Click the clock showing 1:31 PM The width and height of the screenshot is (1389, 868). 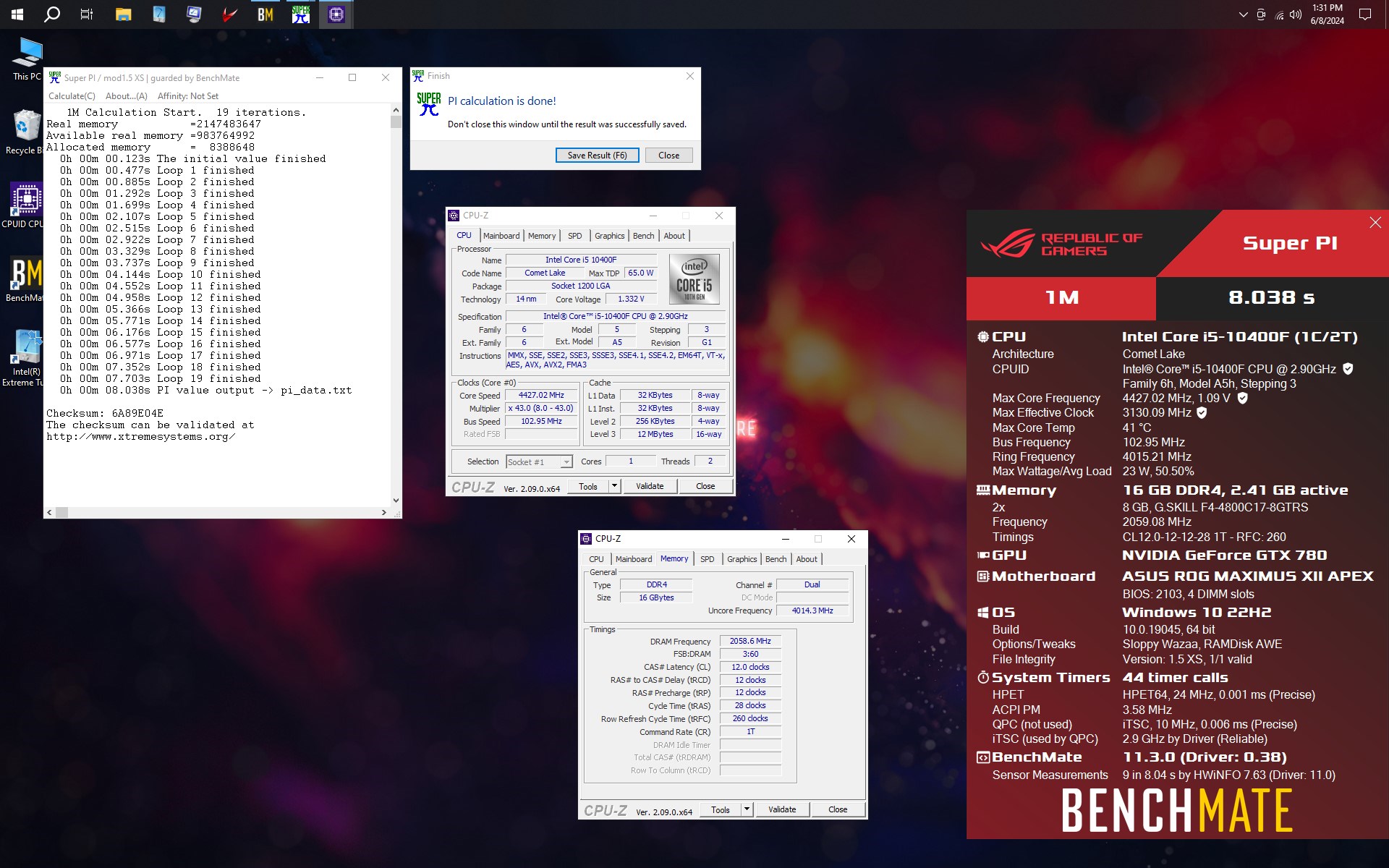(x=1328, y=8)
